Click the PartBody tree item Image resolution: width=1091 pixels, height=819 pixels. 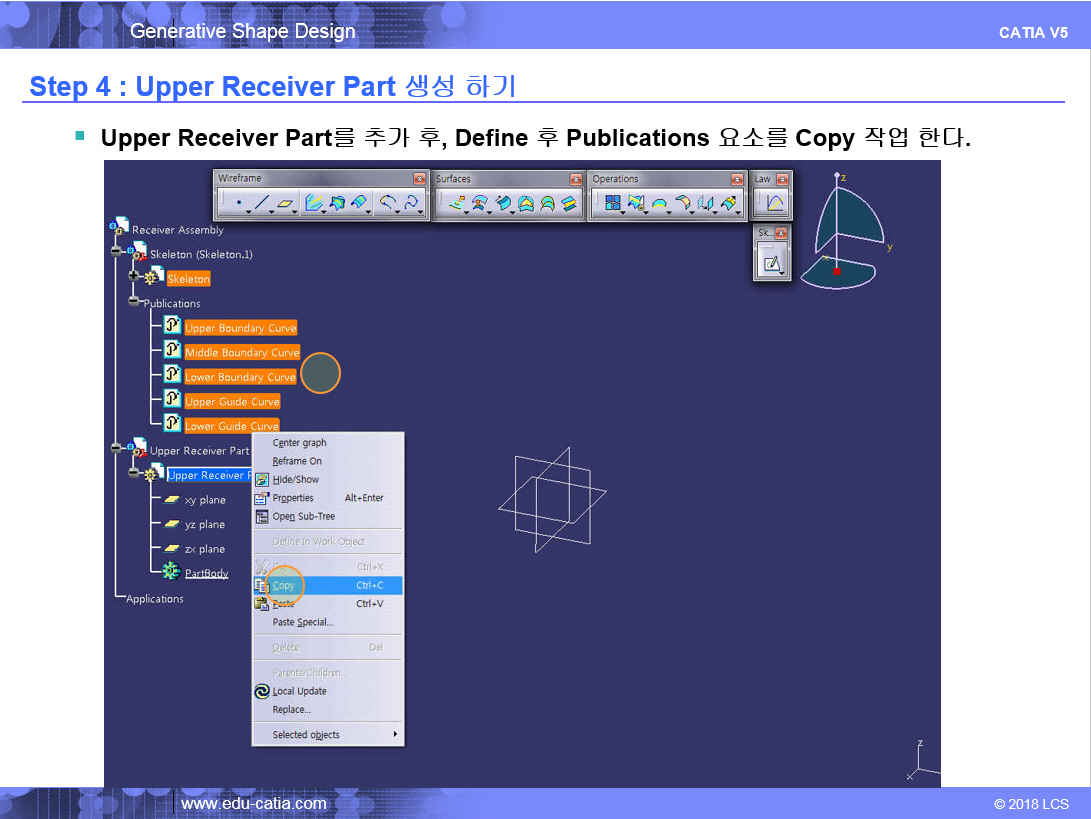coord(206,573)
